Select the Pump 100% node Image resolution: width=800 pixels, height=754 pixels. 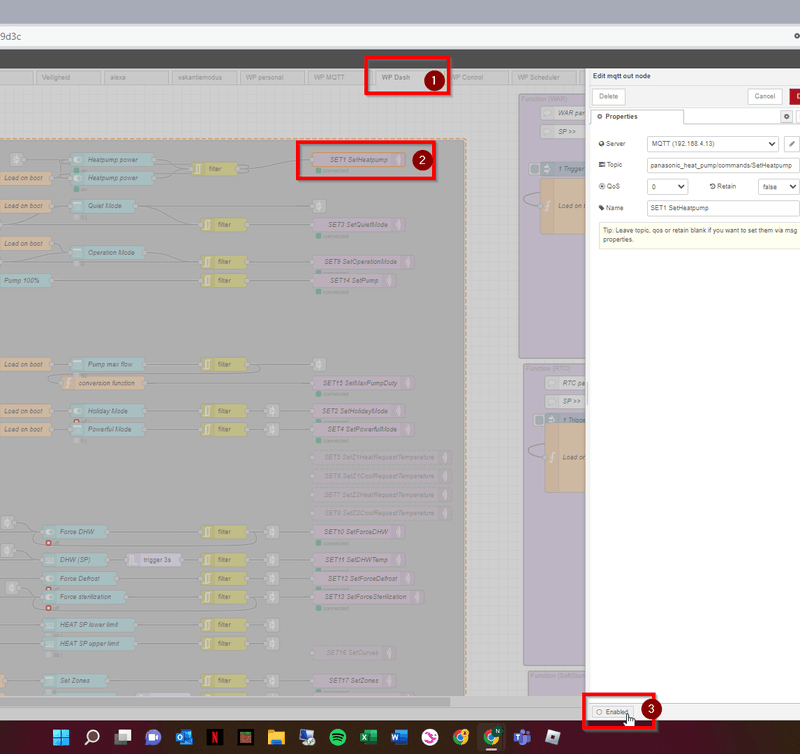tap(26, 281)
